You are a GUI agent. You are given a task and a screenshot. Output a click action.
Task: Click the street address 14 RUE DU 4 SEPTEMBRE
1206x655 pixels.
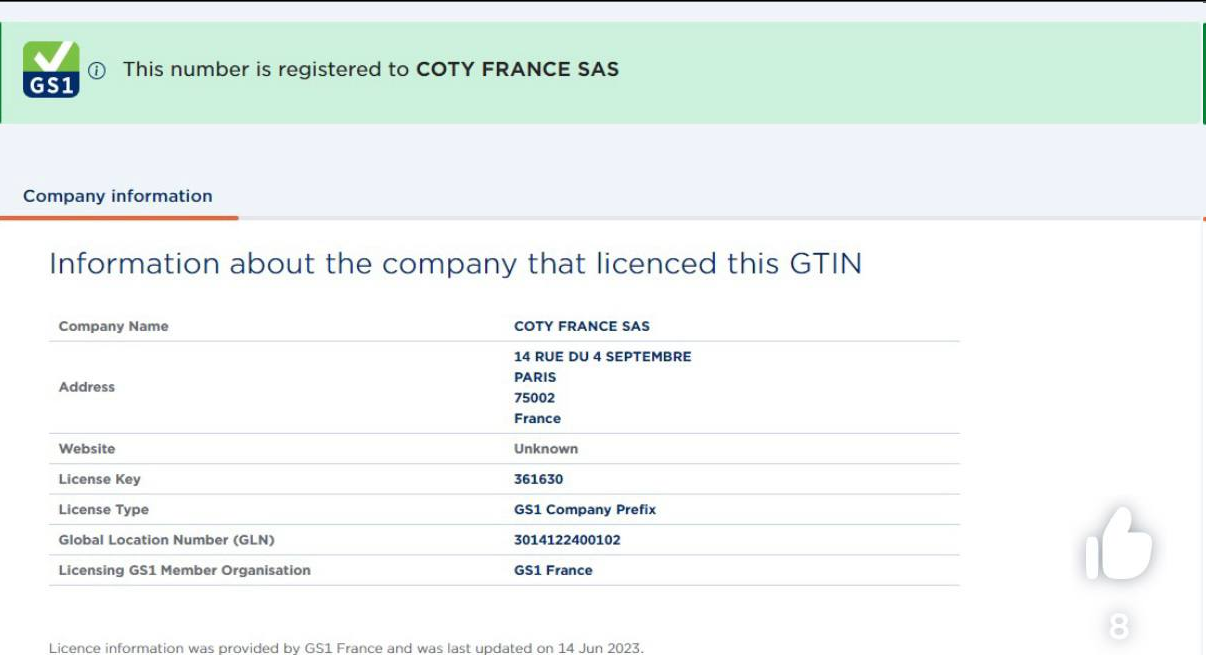(x=602, y=356)
